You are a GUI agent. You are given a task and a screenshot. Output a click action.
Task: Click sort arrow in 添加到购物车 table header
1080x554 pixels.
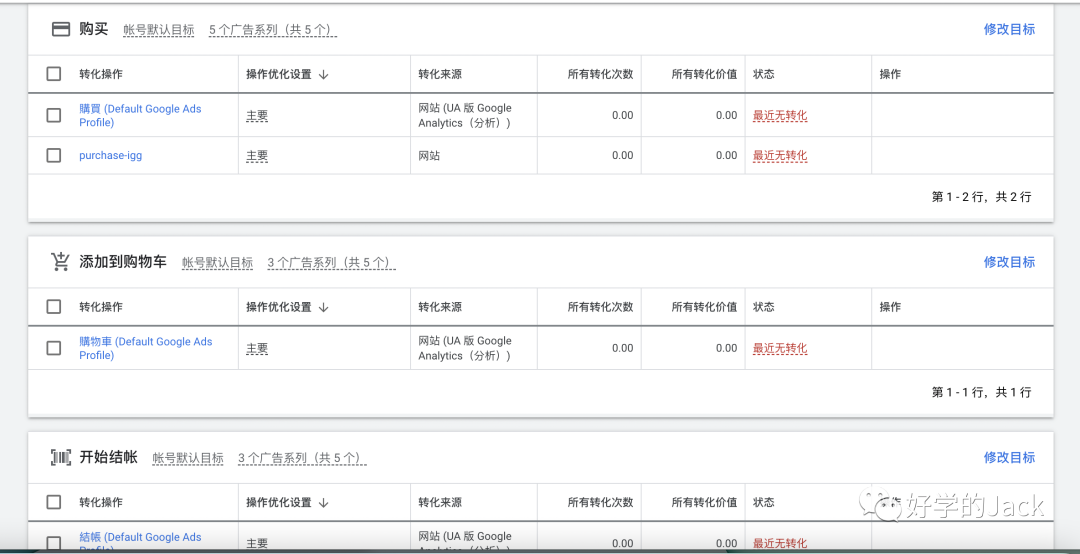324,307
